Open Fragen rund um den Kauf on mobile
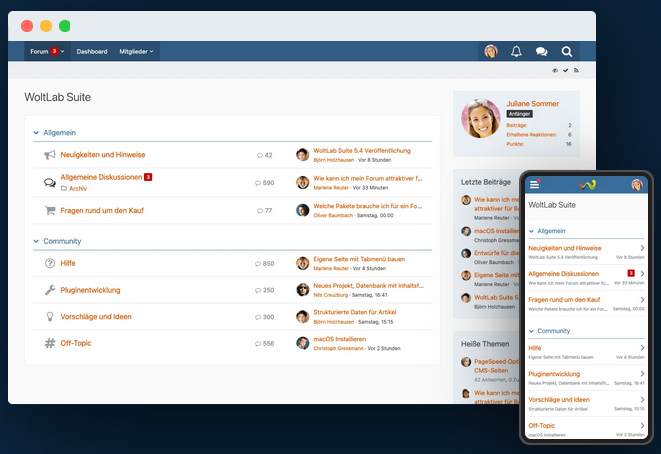The image size is (661, 454). pos(564,300)
